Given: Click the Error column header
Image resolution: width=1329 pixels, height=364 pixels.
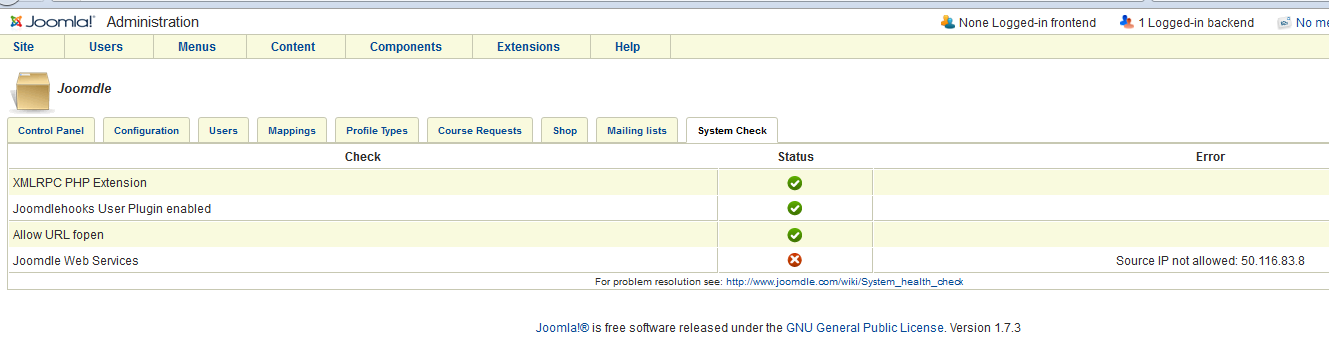Looking at the screenshot, I should 1210,157.
